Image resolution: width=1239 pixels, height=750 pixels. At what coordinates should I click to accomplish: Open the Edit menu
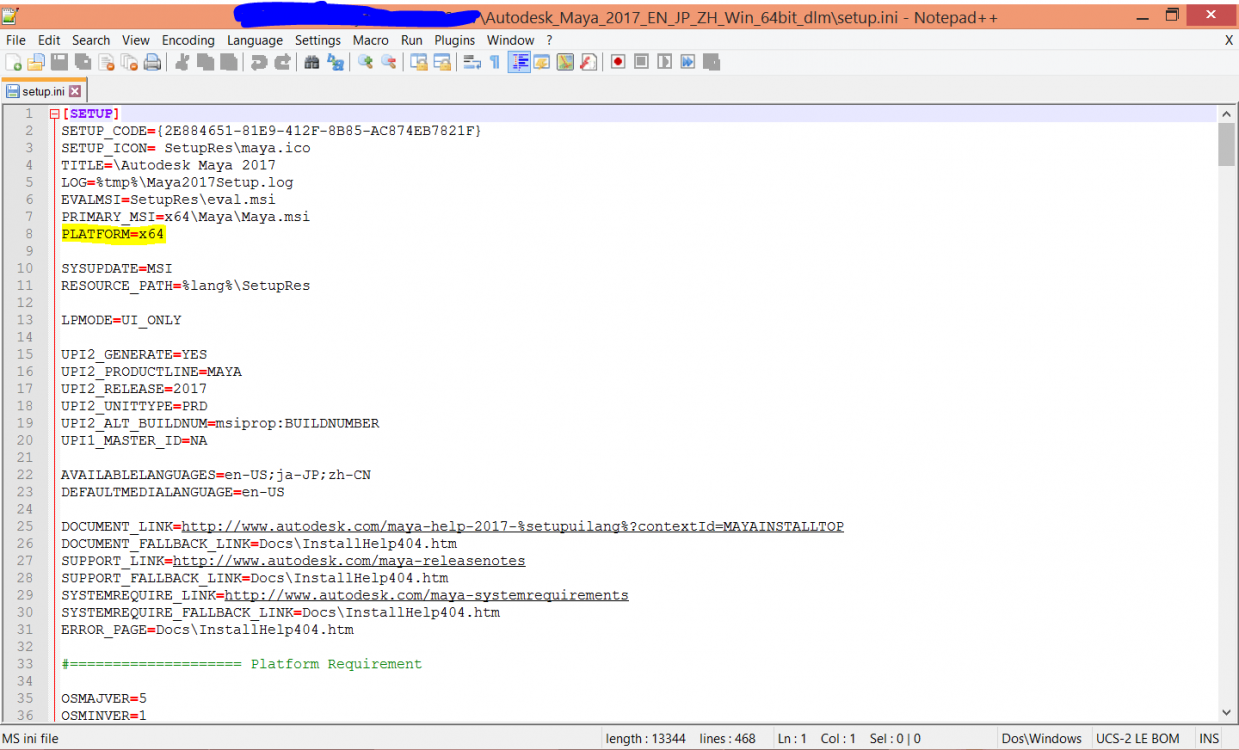point(49,40)
